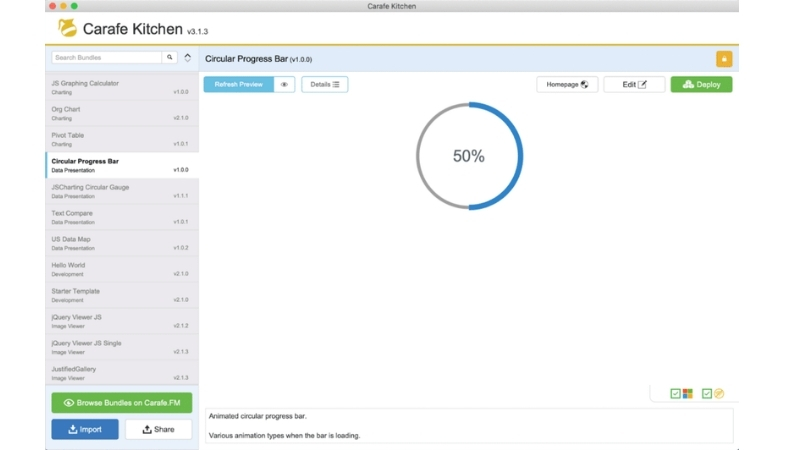800x450 pixels.
Task: Click the Windows compatibility logo icon
Action: 688,394
